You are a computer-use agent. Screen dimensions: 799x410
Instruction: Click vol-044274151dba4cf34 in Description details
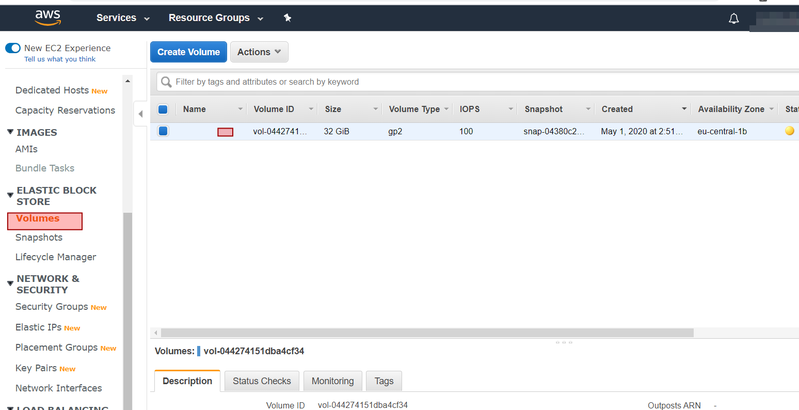[363, 405]
